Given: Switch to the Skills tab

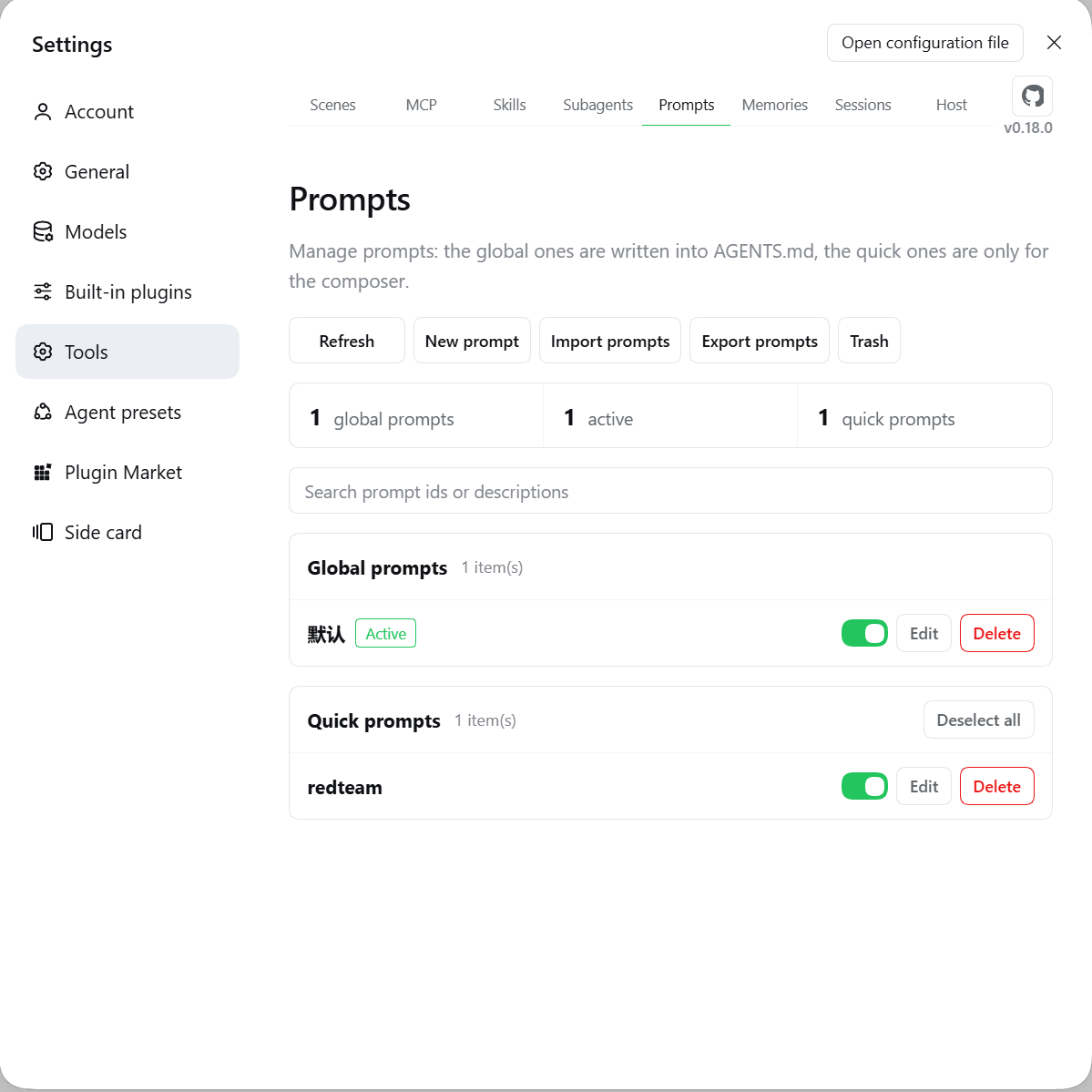Looking at the screenshot, I should [510, 105].
